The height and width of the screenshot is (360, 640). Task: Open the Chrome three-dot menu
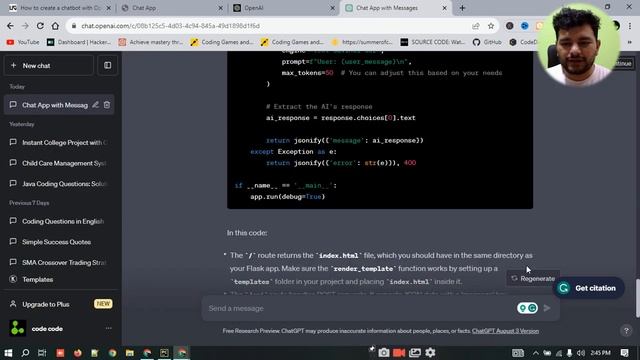630,26
